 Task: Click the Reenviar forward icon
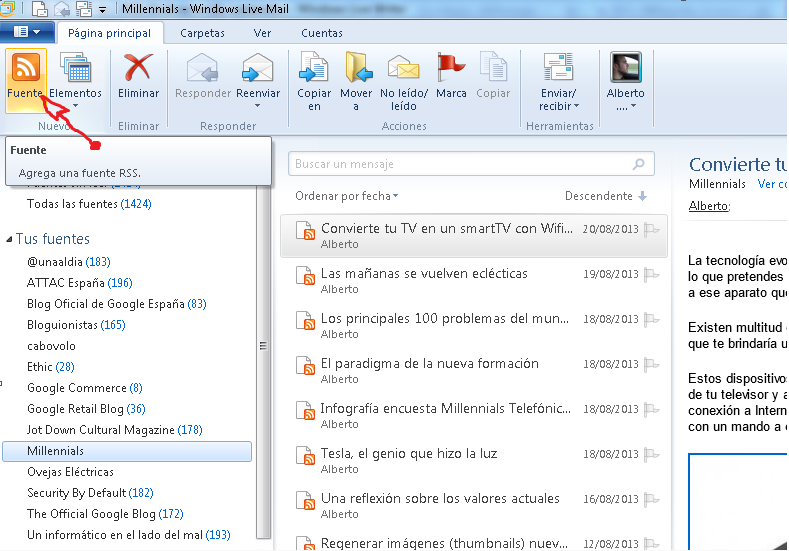coord(258,67)
